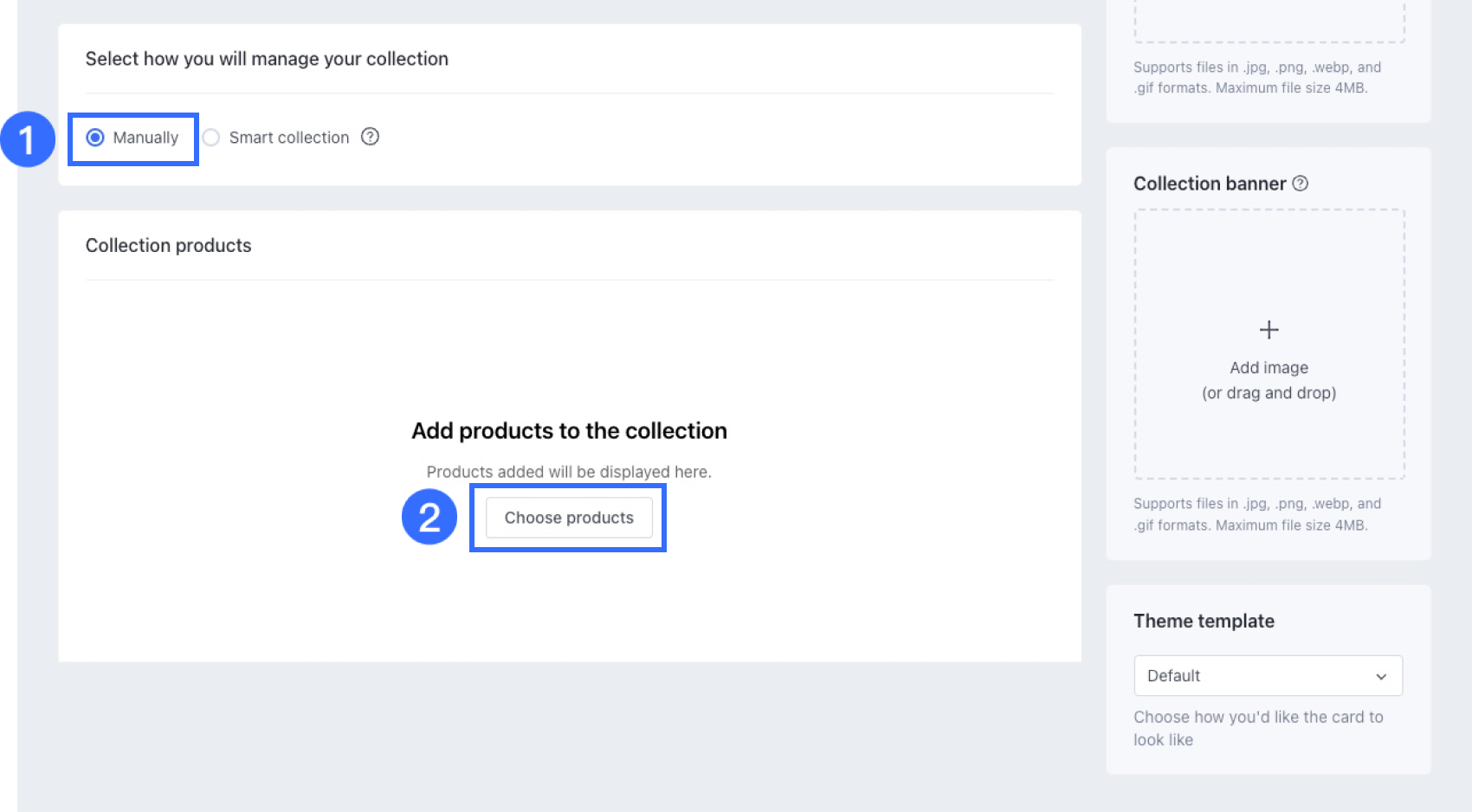1472x812 pixels.
Task: Click the "Add products to the collection" heading
Action: 569,431
